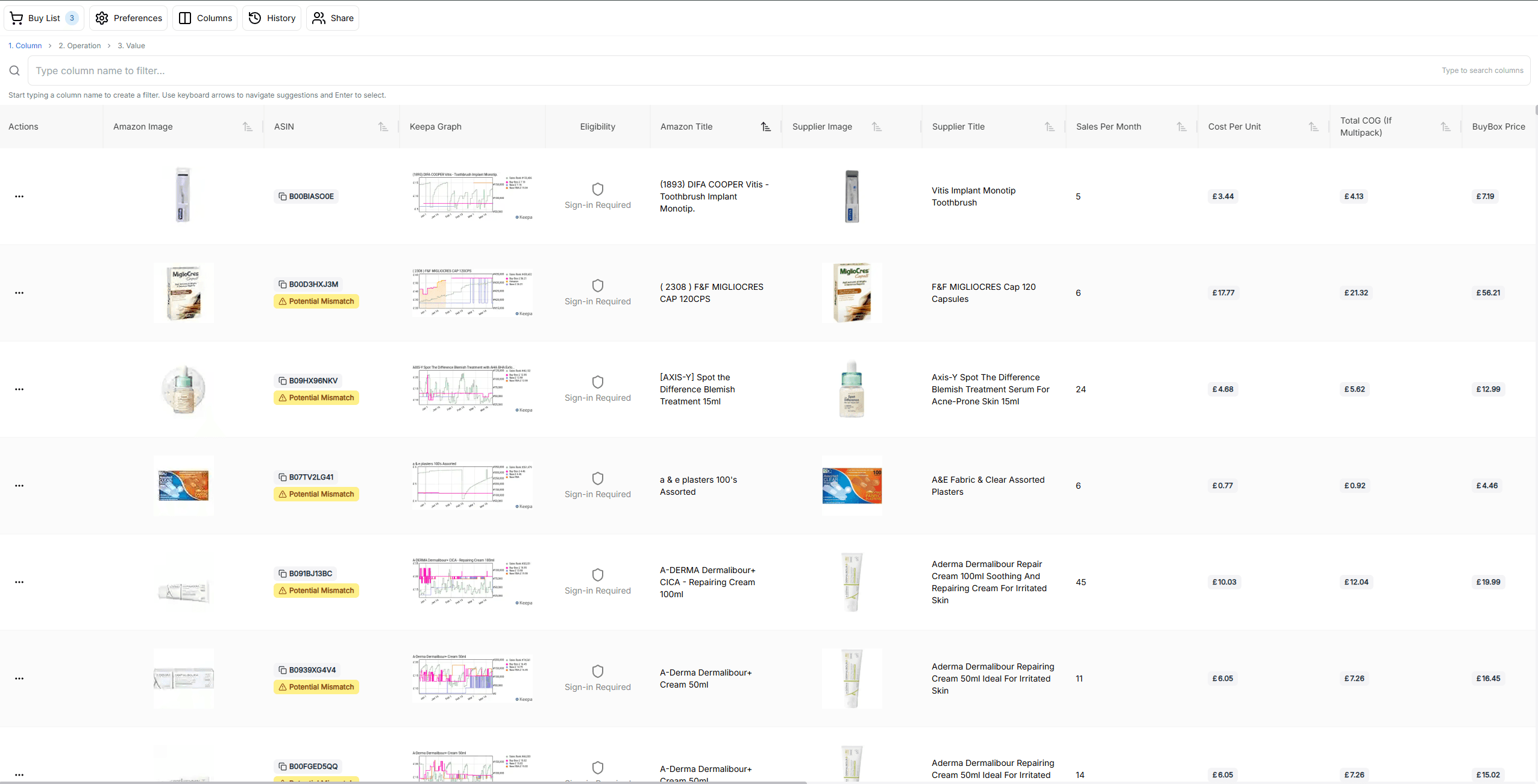Open Preferences settings
Screen dimensions: 1538x784
[x=128, y=18]
